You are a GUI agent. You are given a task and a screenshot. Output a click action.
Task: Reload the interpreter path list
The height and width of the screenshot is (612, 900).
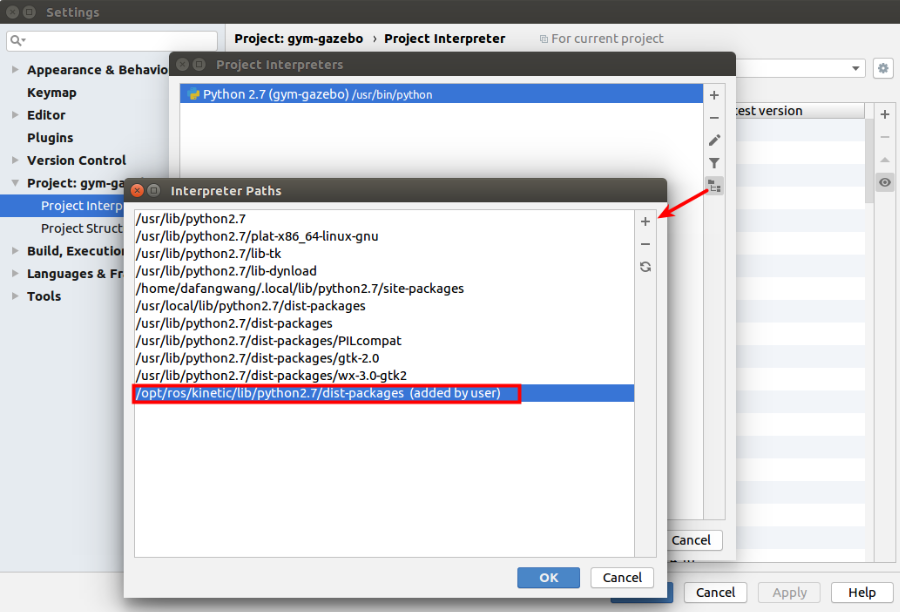645,266
